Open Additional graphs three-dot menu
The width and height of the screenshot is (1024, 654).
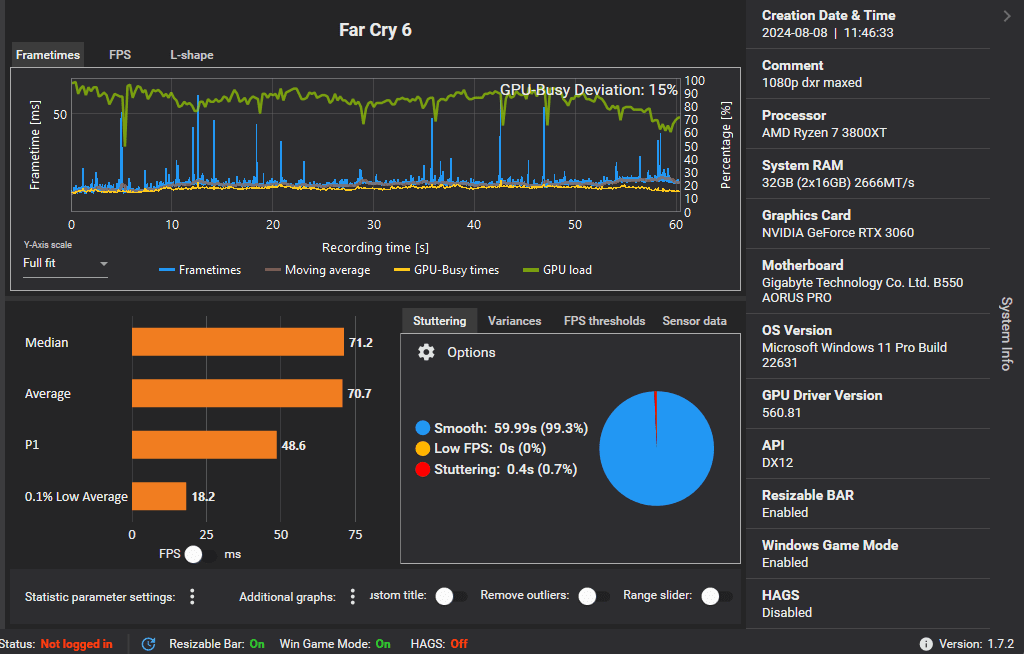pyautogui.click(x=353, y=597)
